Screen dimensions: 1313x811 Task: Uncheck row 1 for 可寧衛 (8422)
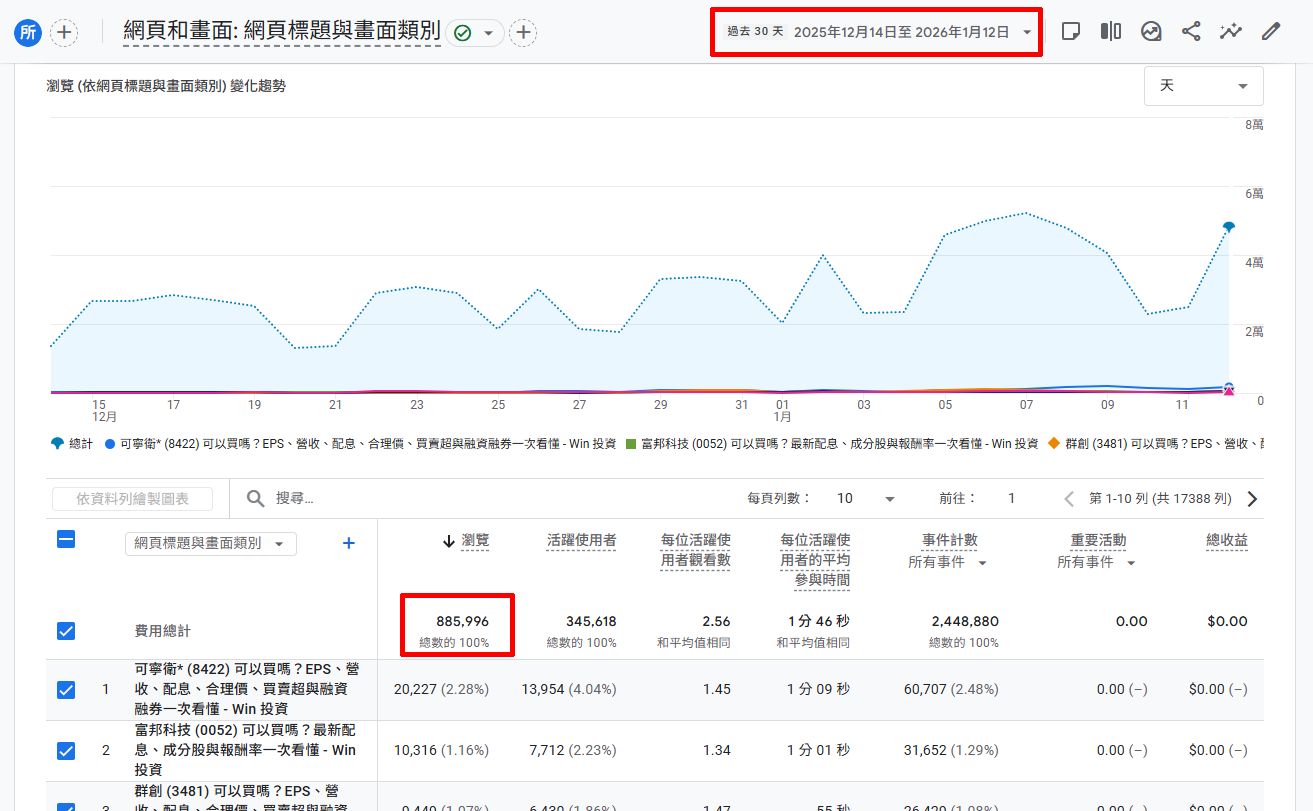65,689
